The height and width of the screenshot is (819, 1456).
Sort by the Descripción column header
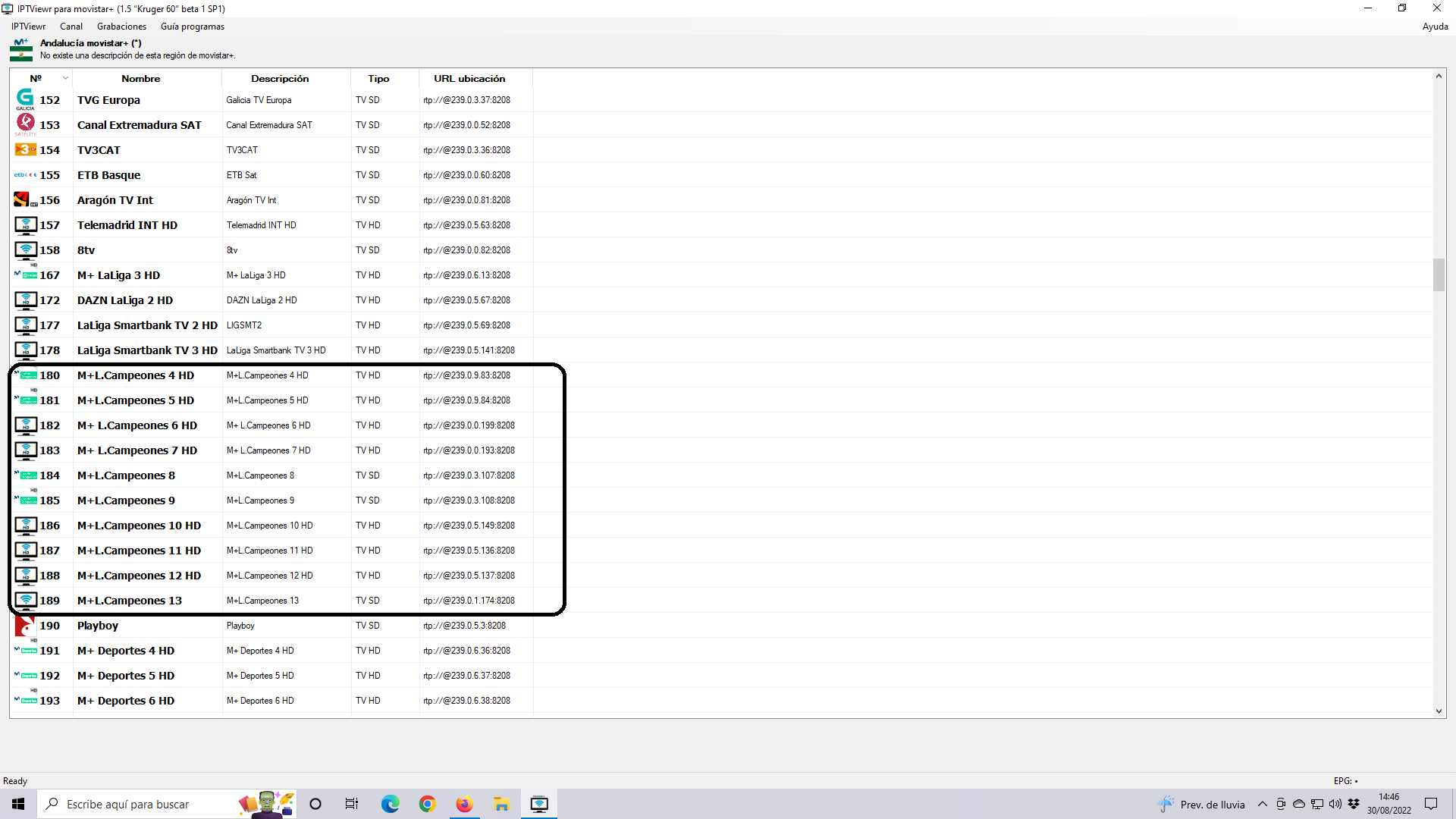click(x=286, y=78)
